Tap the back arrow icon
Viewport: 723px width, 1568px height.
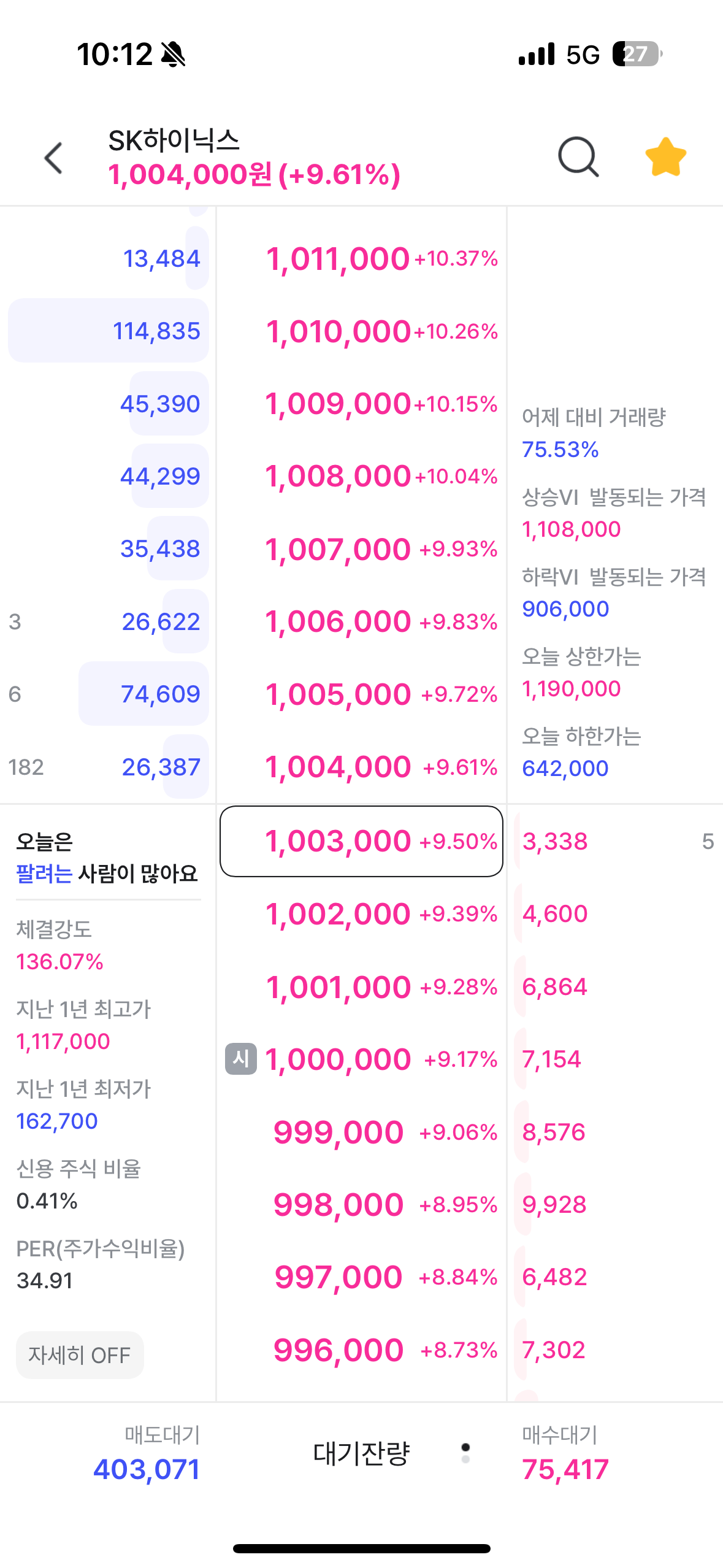pyautogui.click(x=54, y=158)
